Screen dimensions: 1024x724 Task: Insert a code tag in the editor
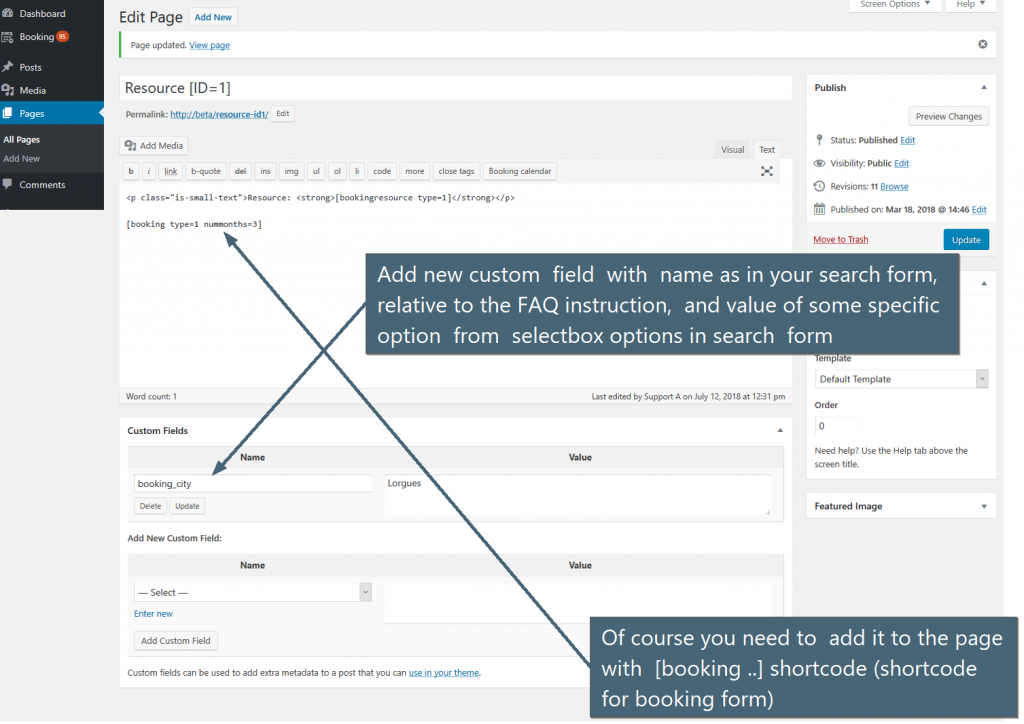380,170
